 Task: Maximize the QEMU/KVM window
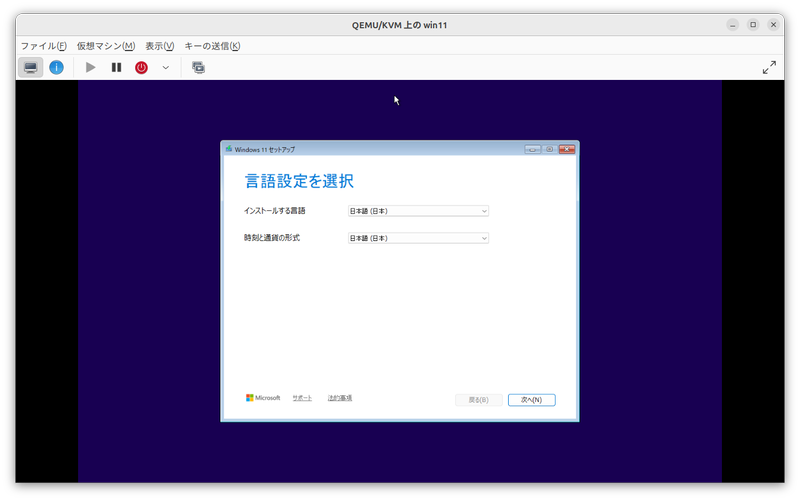pos(753,24)
